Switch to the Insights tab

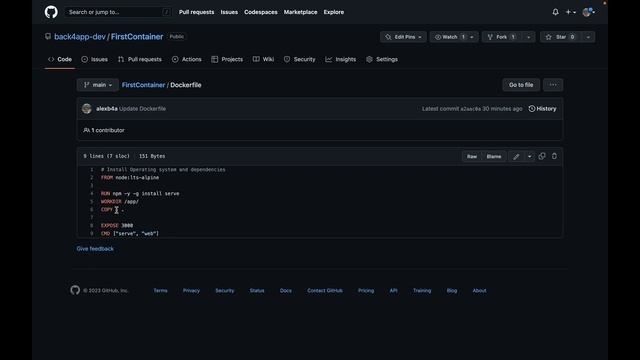pos(341,59)
